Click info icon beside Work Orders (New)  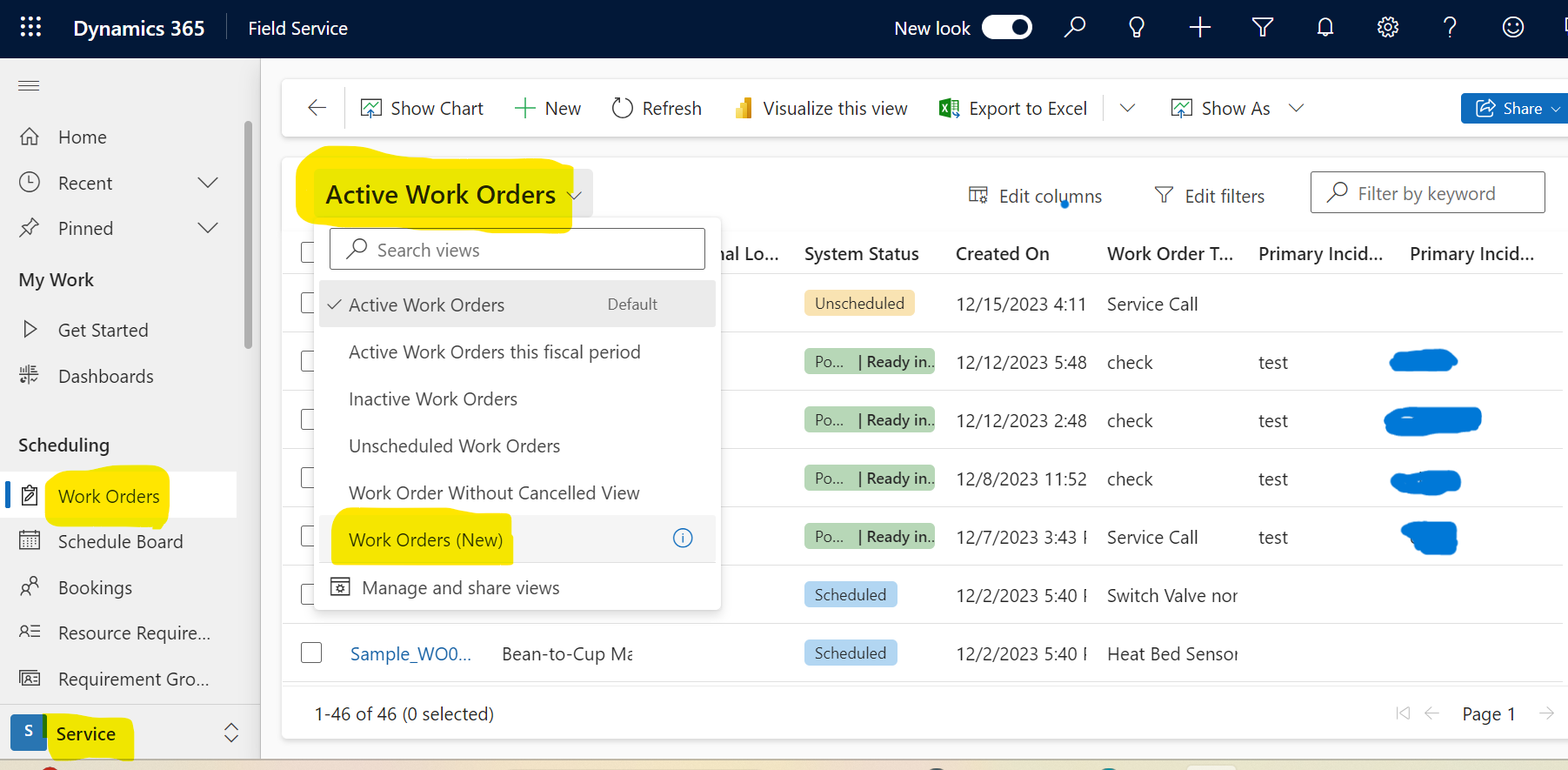click(x=683, y=539)
